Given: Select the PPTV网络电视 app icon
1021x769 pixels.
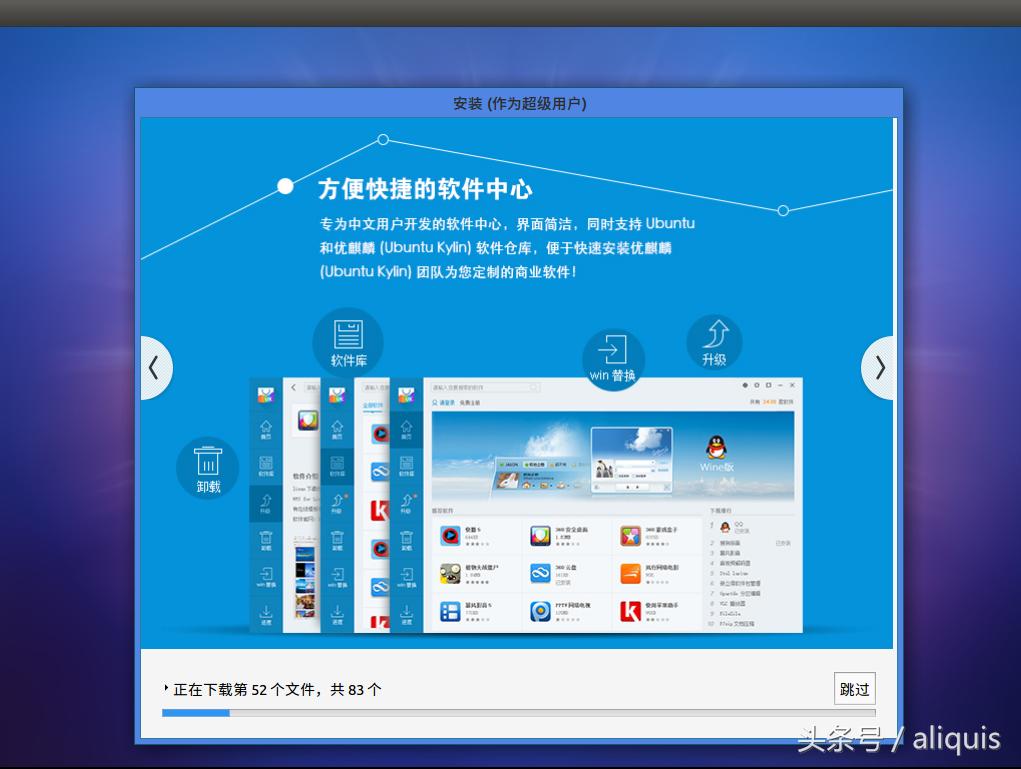Looking at the screenshot, I should (539, 612).
